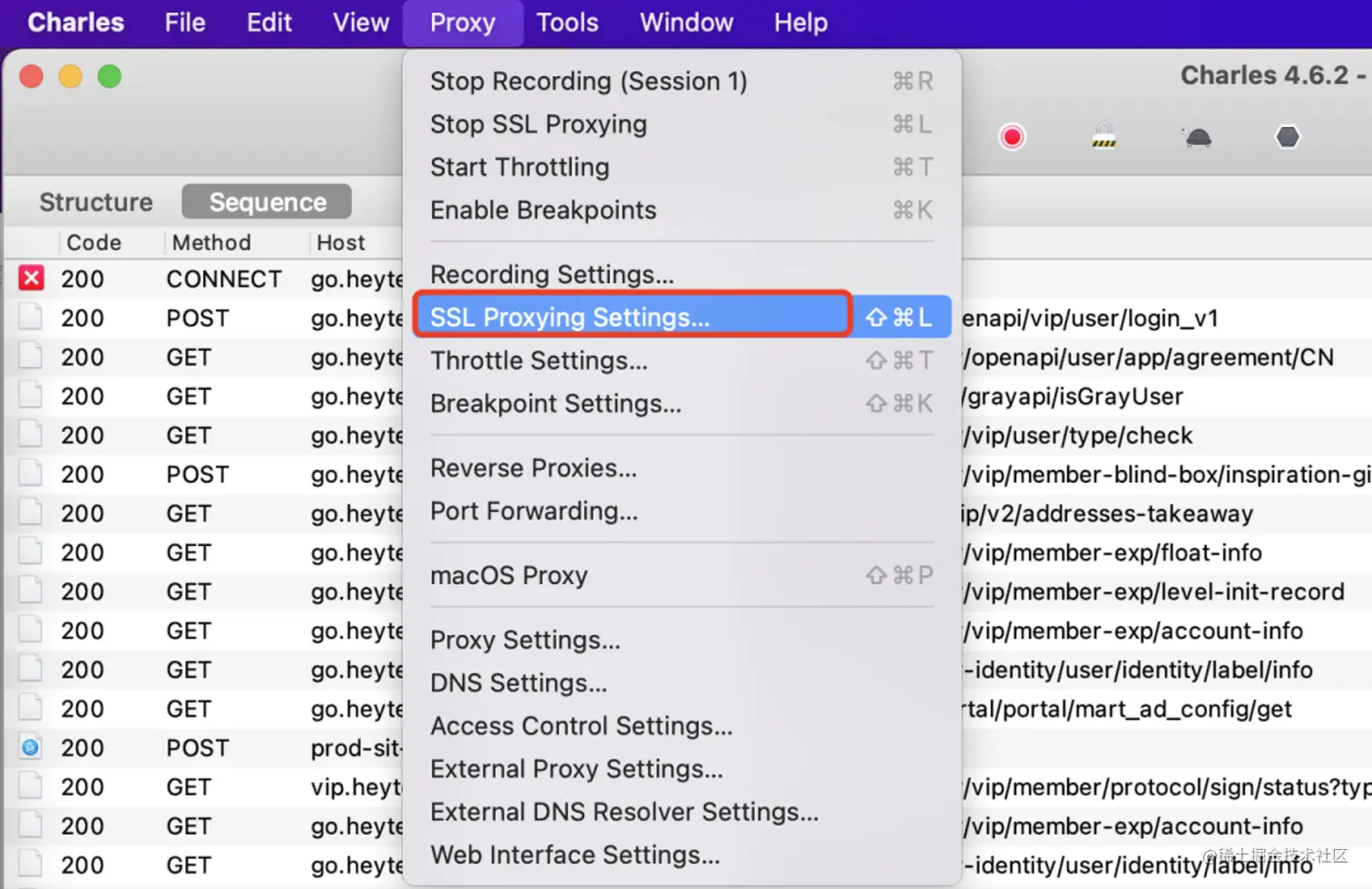Open SSL Proxying Settings...
1372x889 pixels.
click(x=681, y=317)
